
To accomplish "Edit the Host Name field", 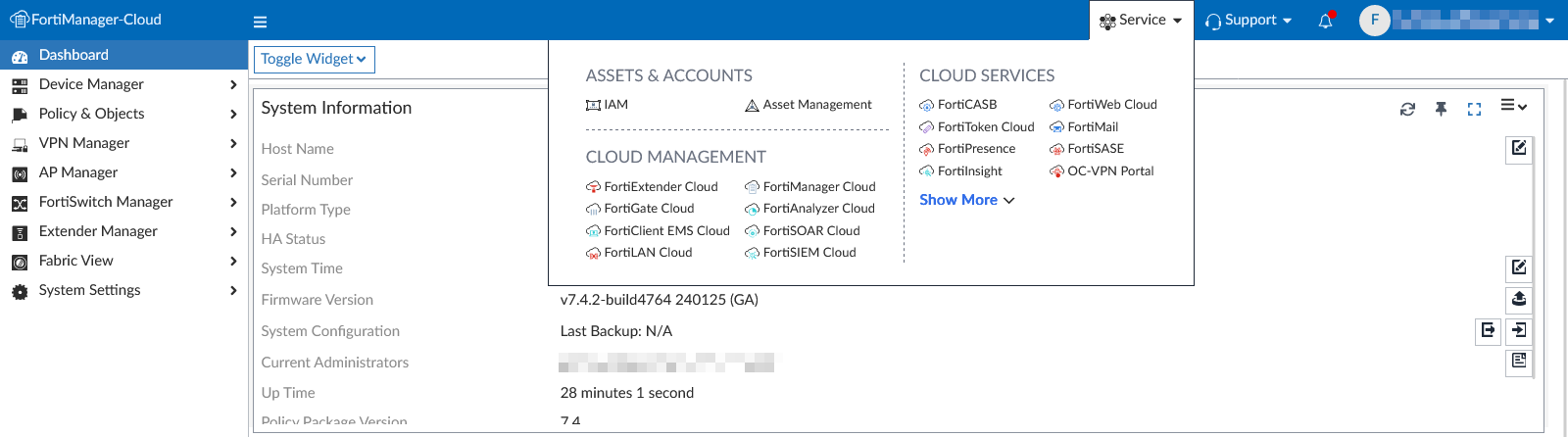I will coord(1518,149).
